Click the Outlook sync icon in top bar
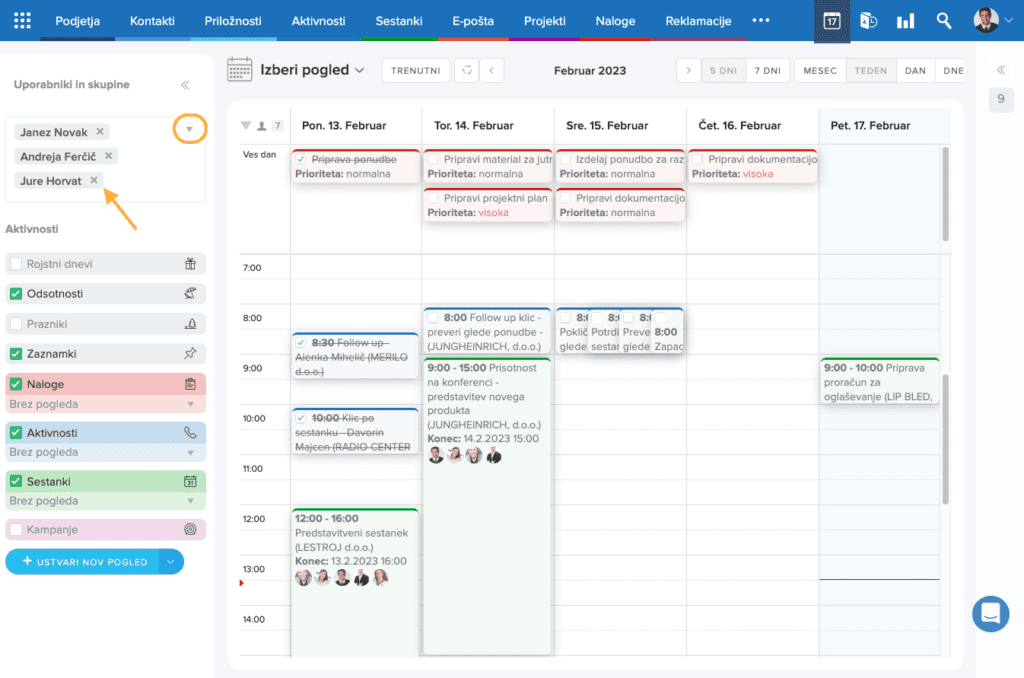Viewport: 1024px width, 678px height. [x=868, y=21]
